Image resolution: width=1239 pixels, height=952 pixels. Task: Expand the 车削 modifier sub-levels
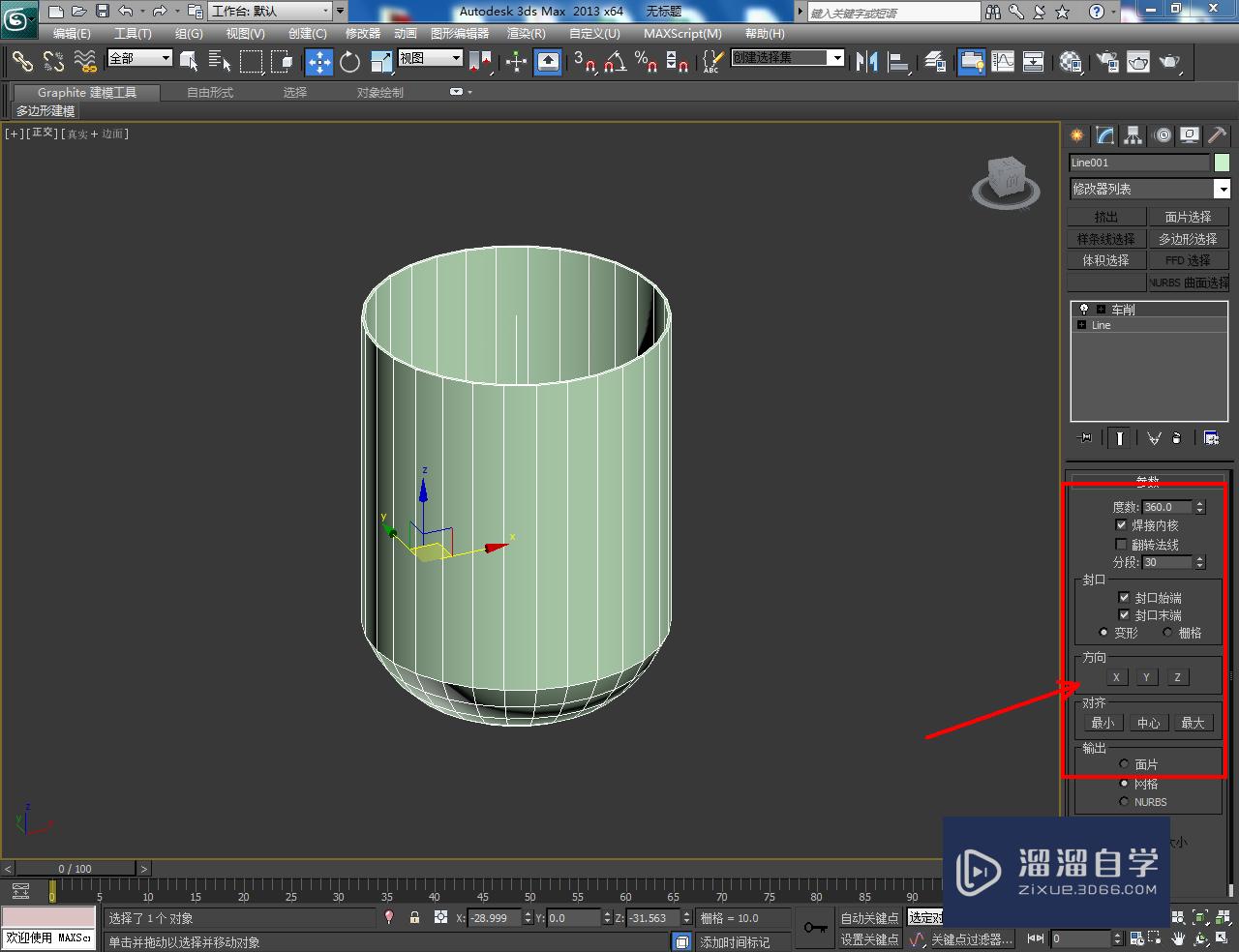pos(1102,310)
